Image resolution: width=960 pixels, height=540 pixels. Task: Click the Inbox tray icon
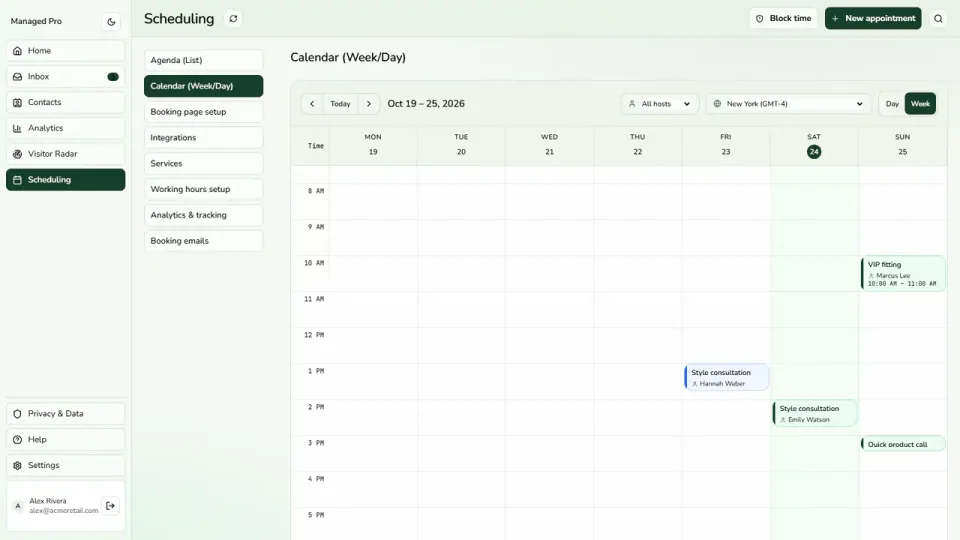[17, 77]
